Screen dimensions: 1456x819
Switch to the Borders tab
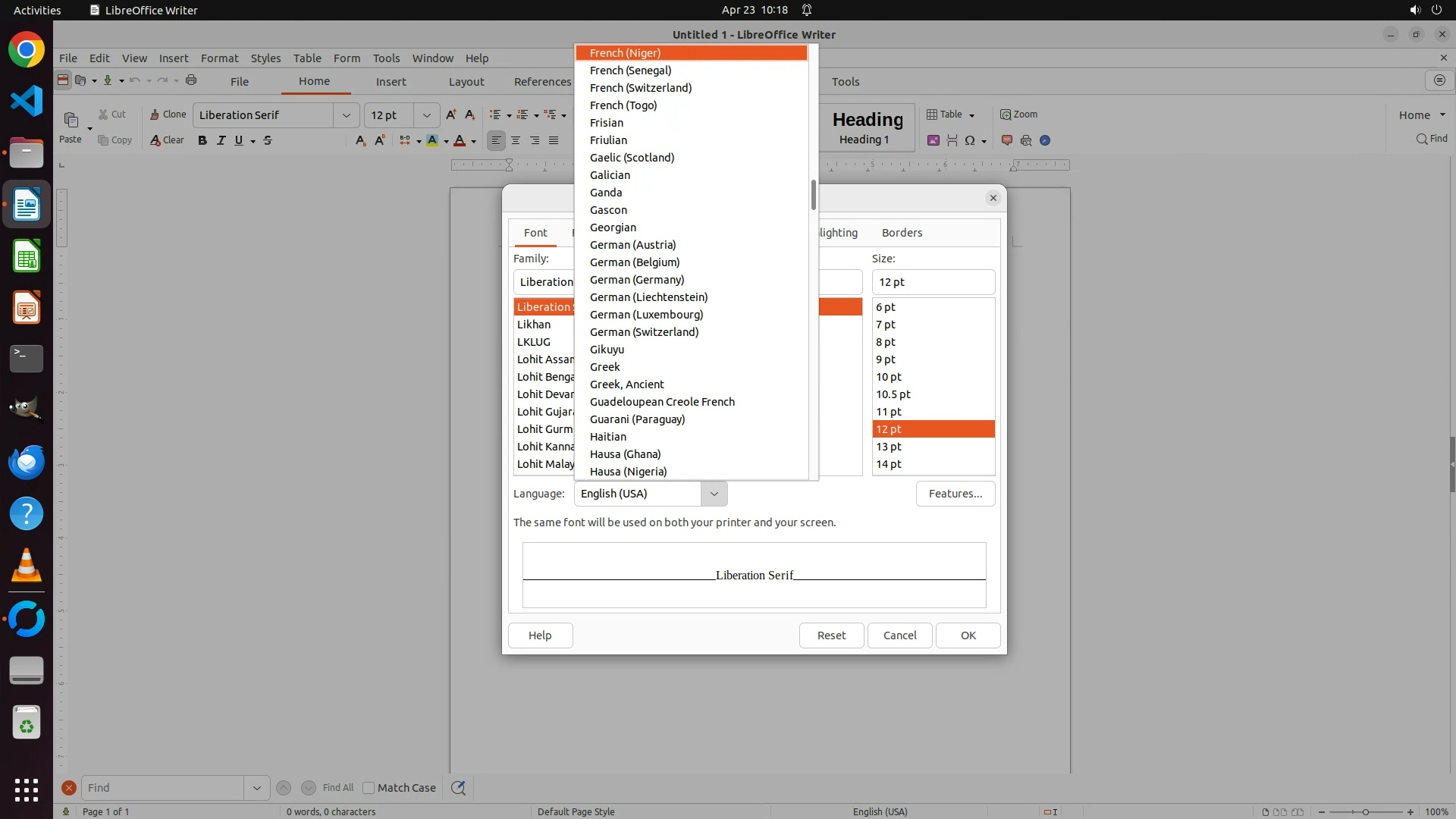click(902, 233)
